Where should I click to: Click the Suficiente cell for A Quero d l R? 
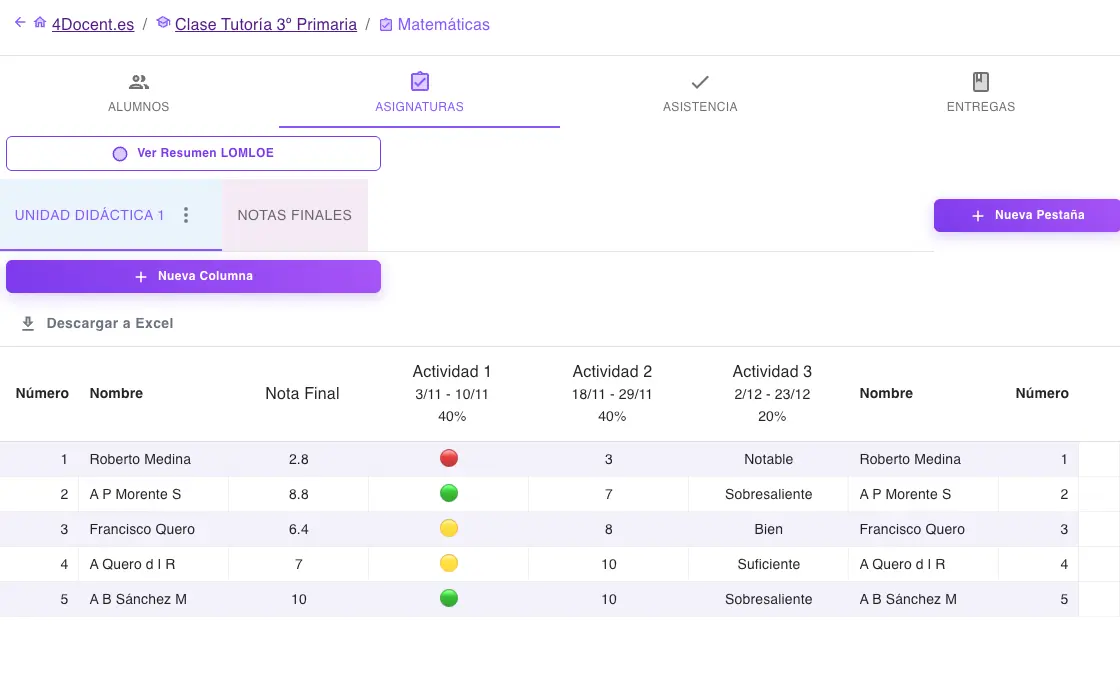(x=769, y=564)
